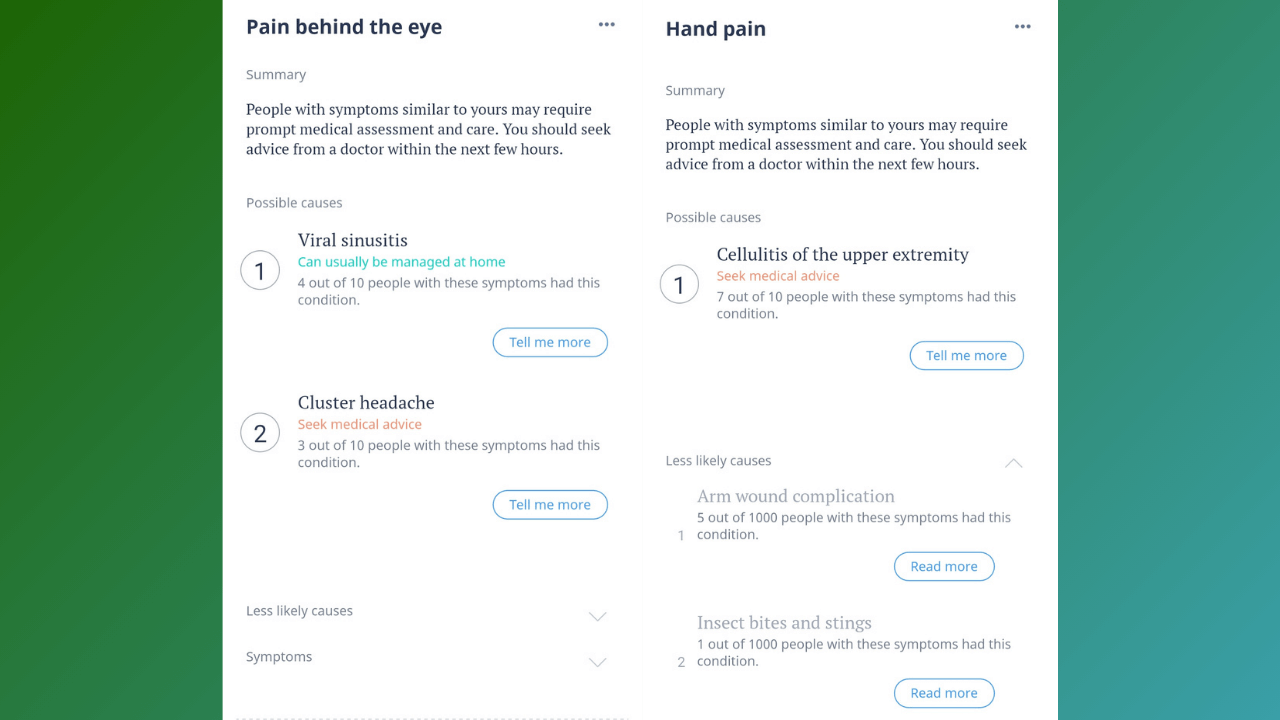Click Seek medical advice under Cellulitis
Screen dimensions: 1280x720
tap(778, 275)
